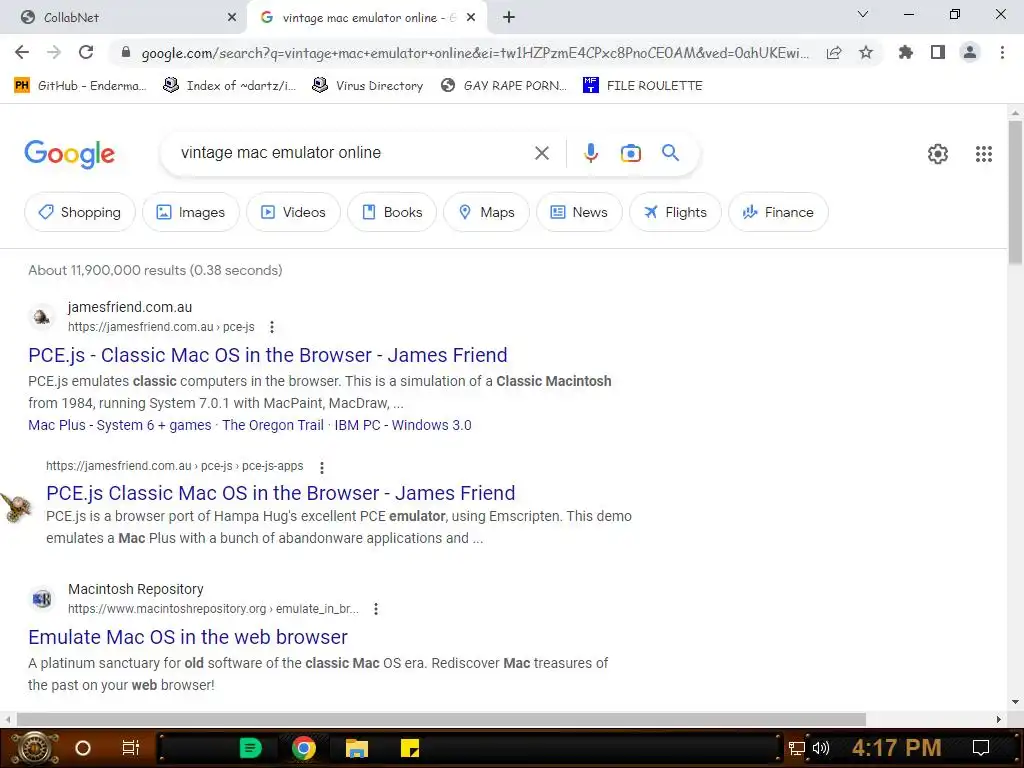Open the Chrome three-dot menu
Screen dimensions: 1024x768
coord(1002,52)
